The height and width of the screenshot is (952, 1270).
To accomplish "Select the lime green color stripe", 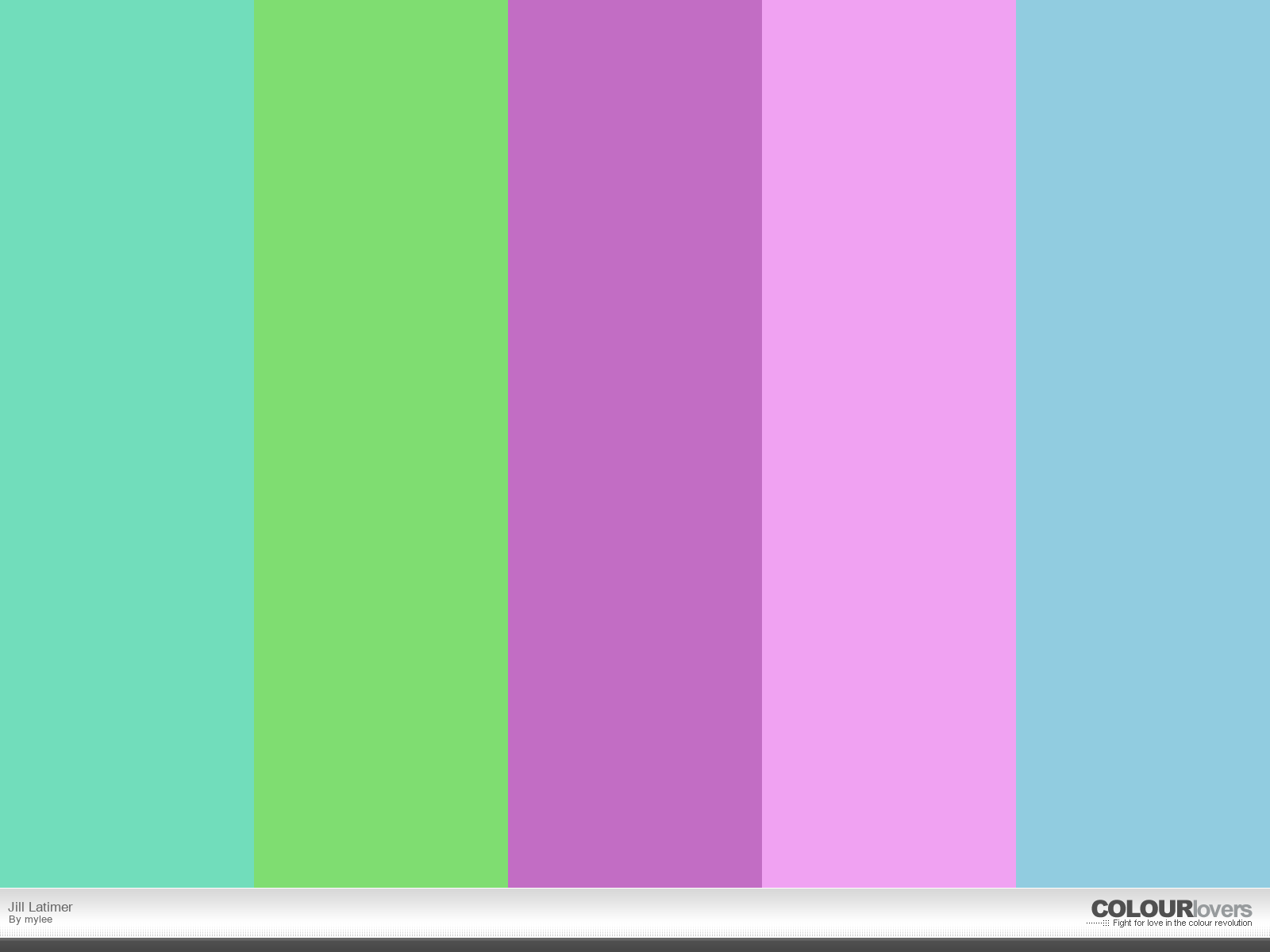I will click(x=381, y=443).
